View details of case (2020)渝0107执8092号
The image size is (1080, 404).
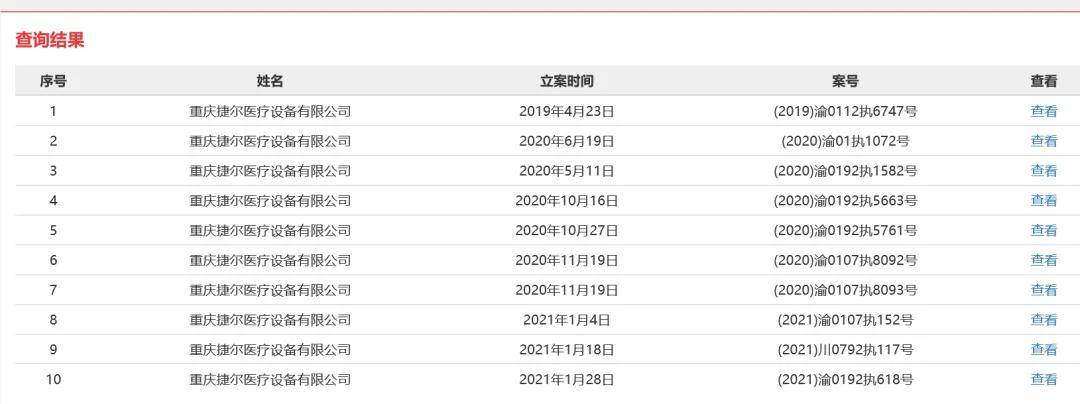(1043, 260)
